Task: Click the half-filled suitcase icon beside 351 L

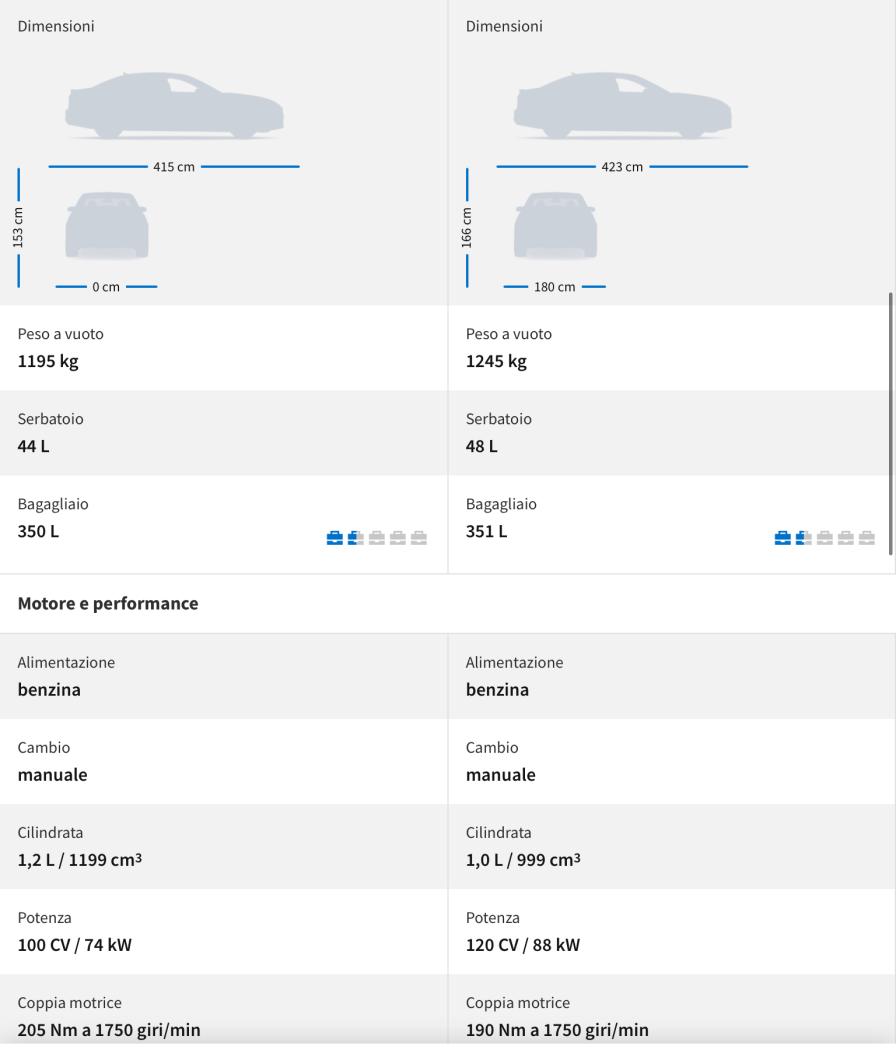Action: 803,538
